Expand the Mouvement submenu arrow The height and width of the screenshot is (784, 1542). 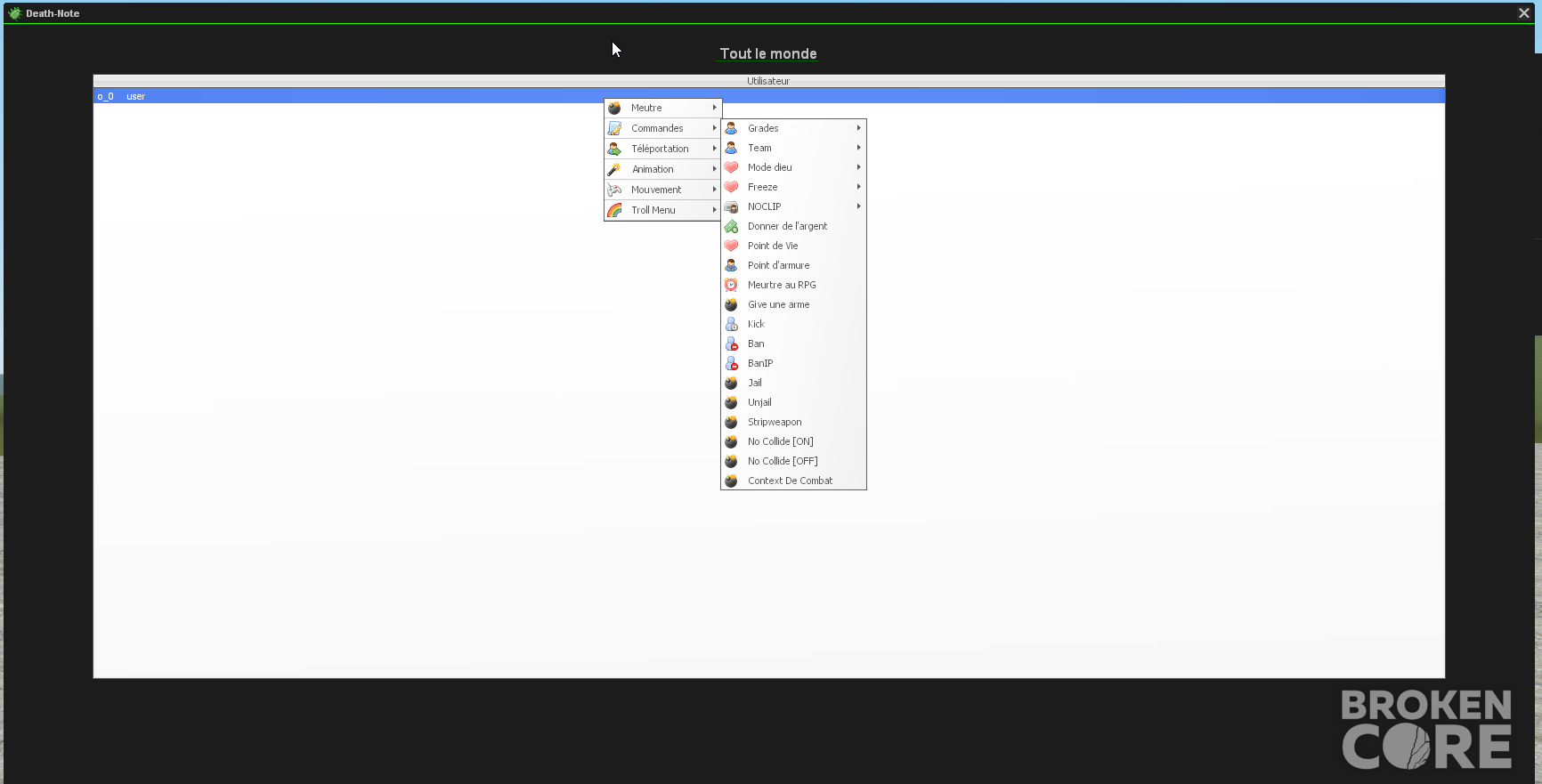(x=714, y=190)
